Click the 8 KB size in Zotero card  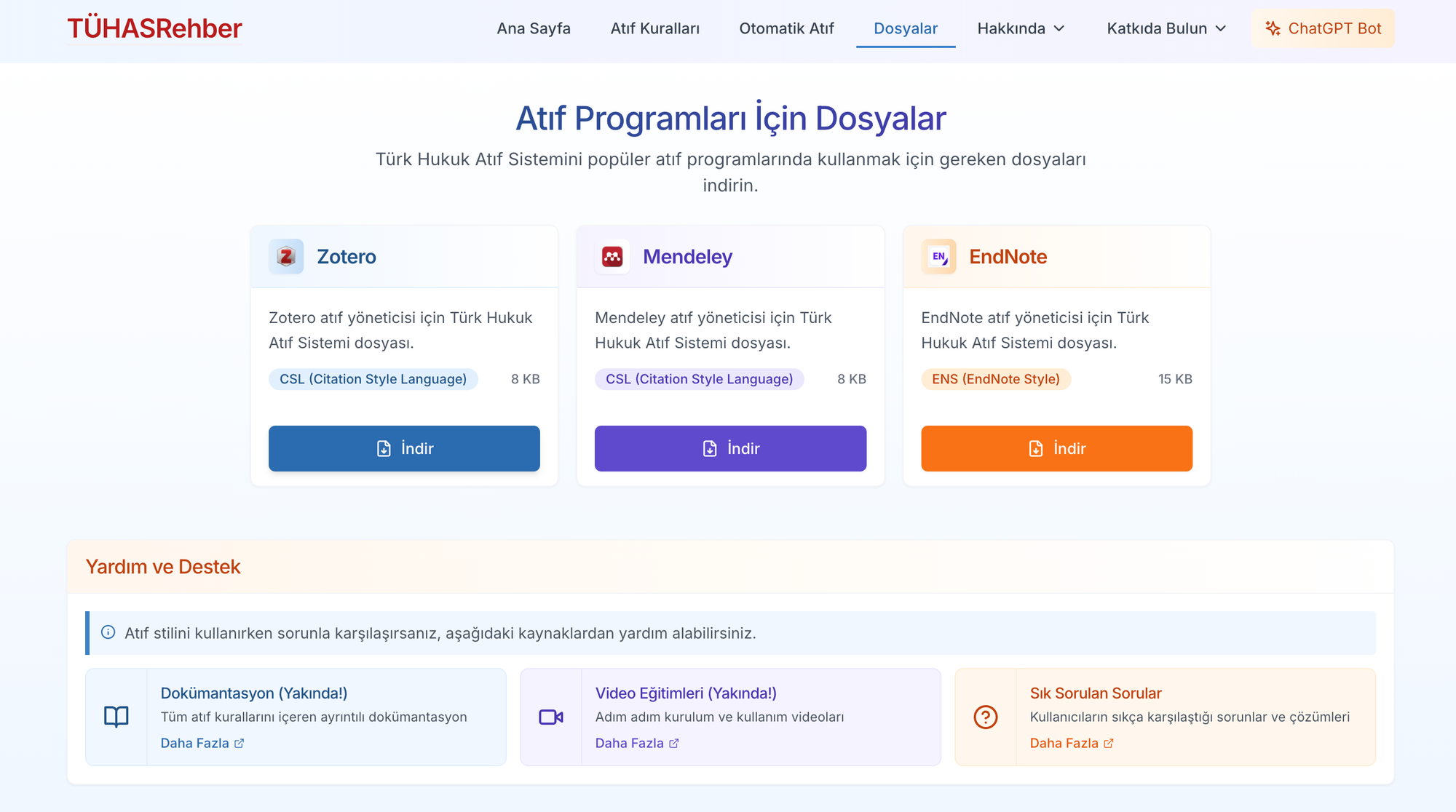[x=525, y=379]
